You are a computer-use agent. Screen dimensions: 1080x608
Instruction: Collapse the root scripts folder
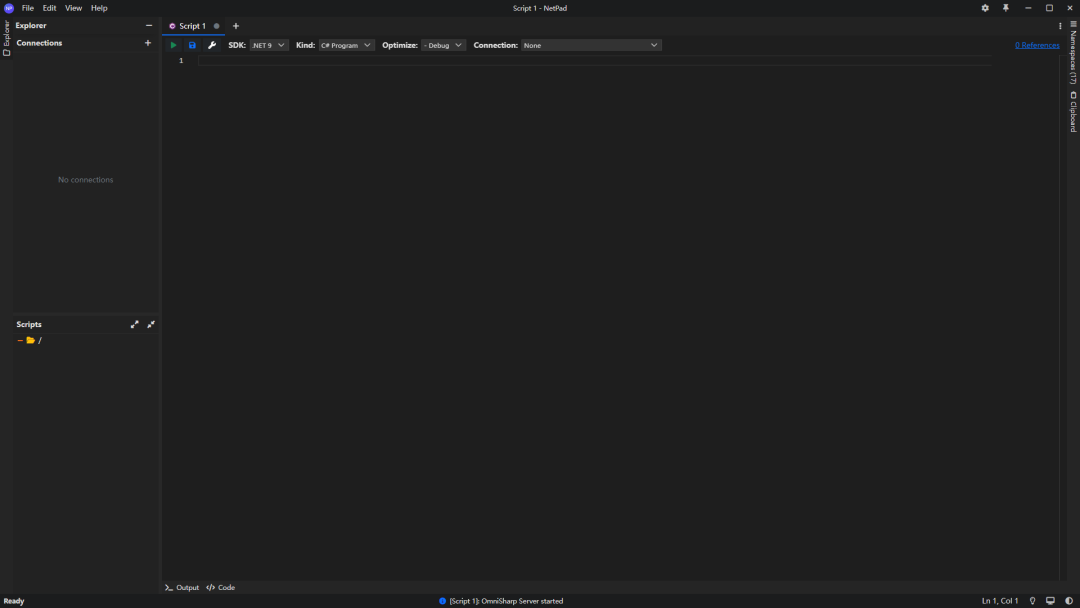[x=20, y=340]
